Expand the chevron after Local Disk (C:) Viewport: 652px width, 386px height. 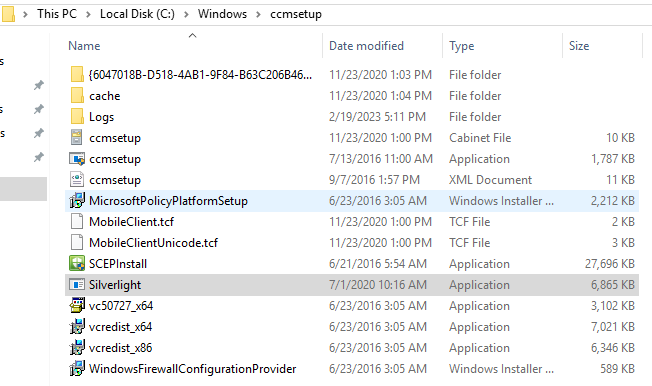[186, 14]
